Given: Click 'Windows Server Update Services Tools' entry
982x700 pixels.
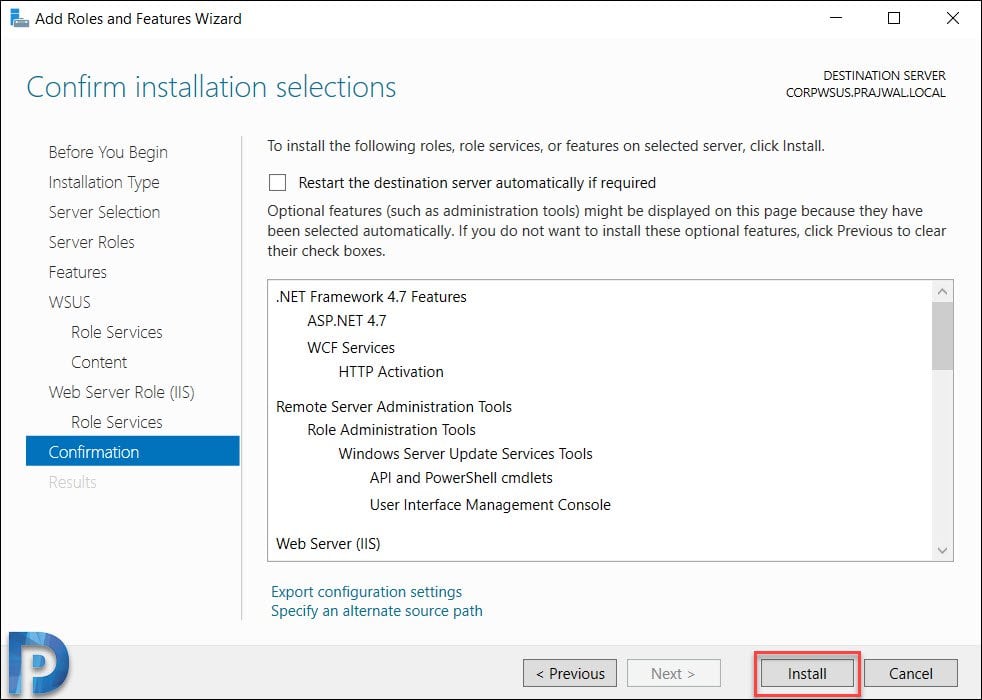Looking at the screenshot, I should tap(465, 454).
